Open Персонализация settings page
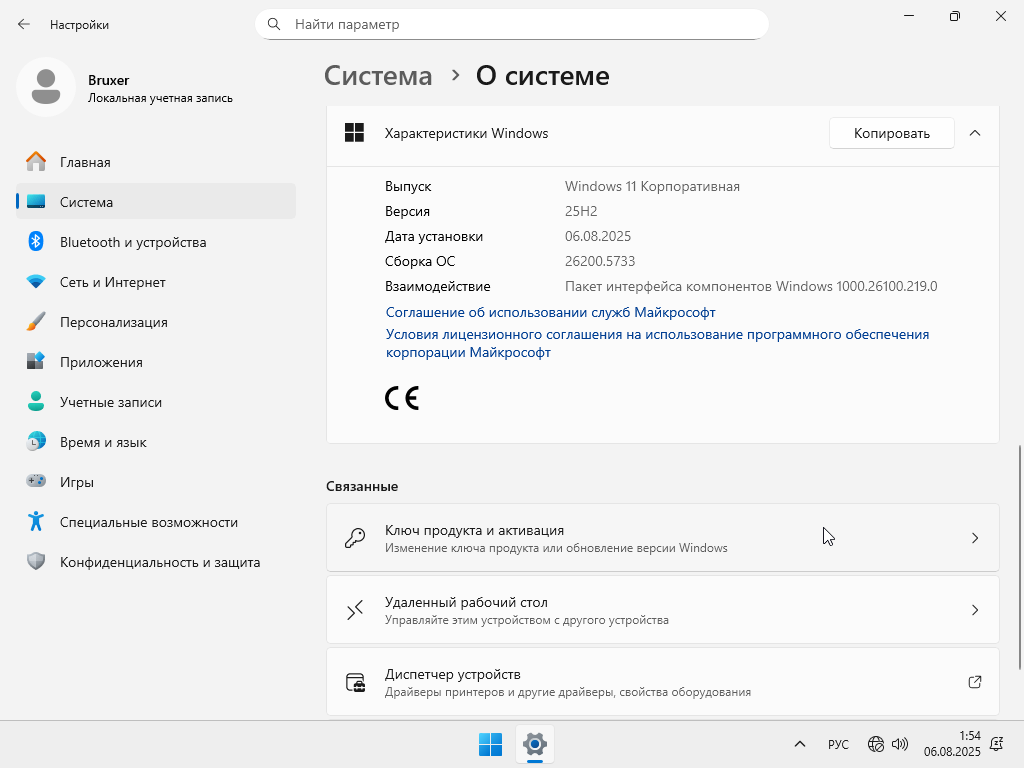 pos(155,322)
